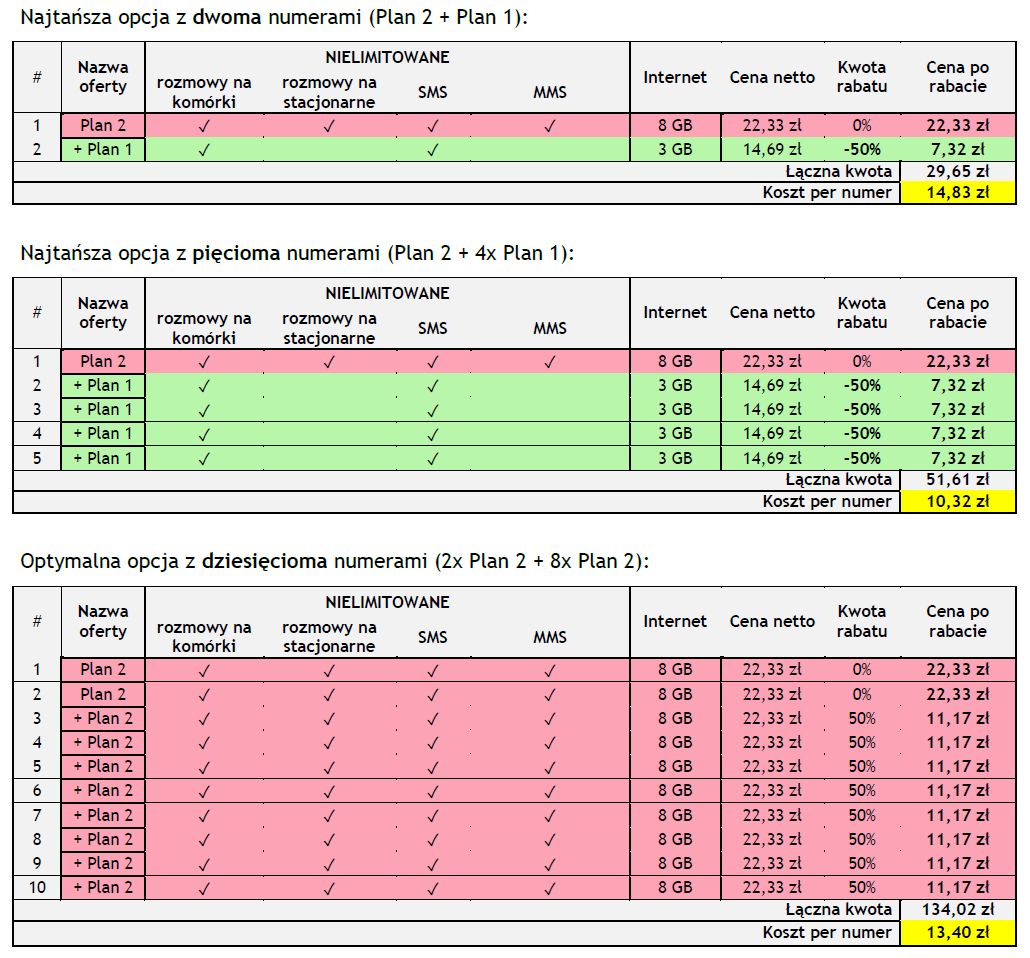Click "50%" in row 3 of ten-number table
Screen dimensions: 1030x958
point(862,718)
